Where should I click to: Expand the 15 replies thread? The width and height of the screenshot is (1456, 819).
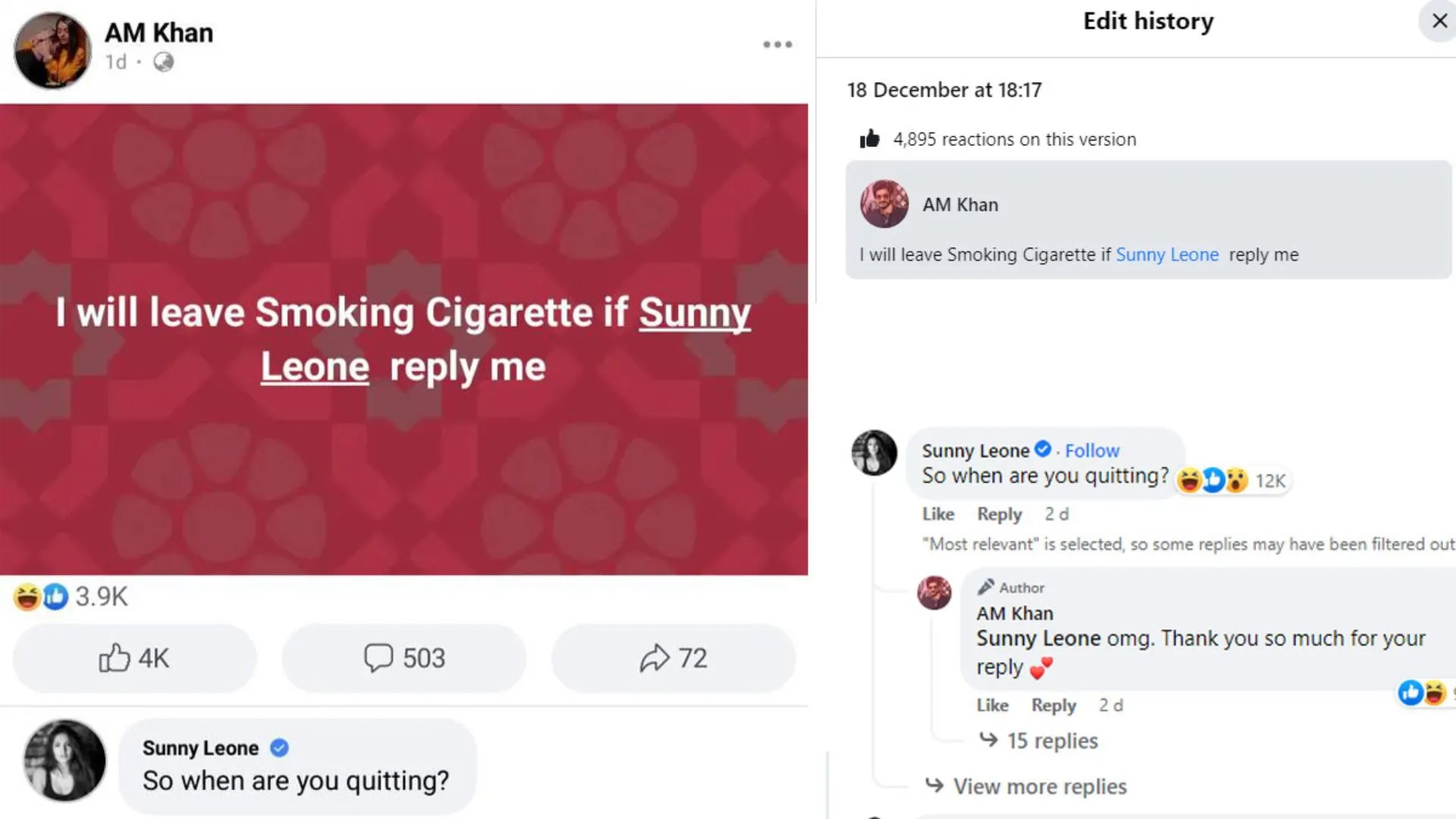tap(1051, 741)
